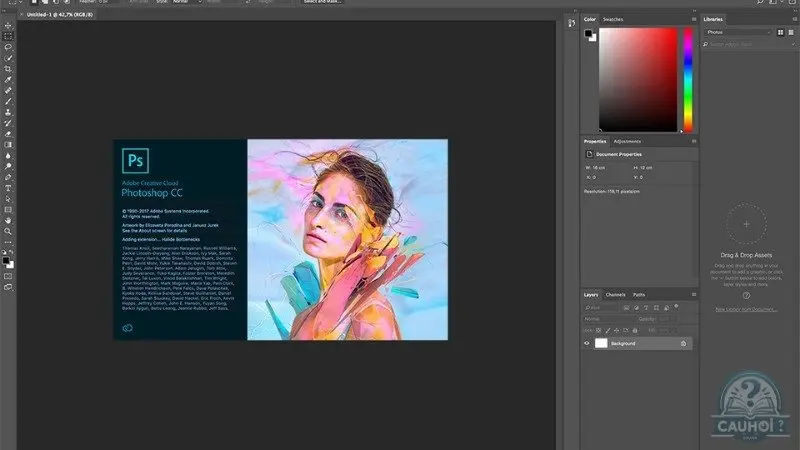This screenshot has height=450, width=800.
Task: Select the Quick Selection tool
Action: click(8, 58)
